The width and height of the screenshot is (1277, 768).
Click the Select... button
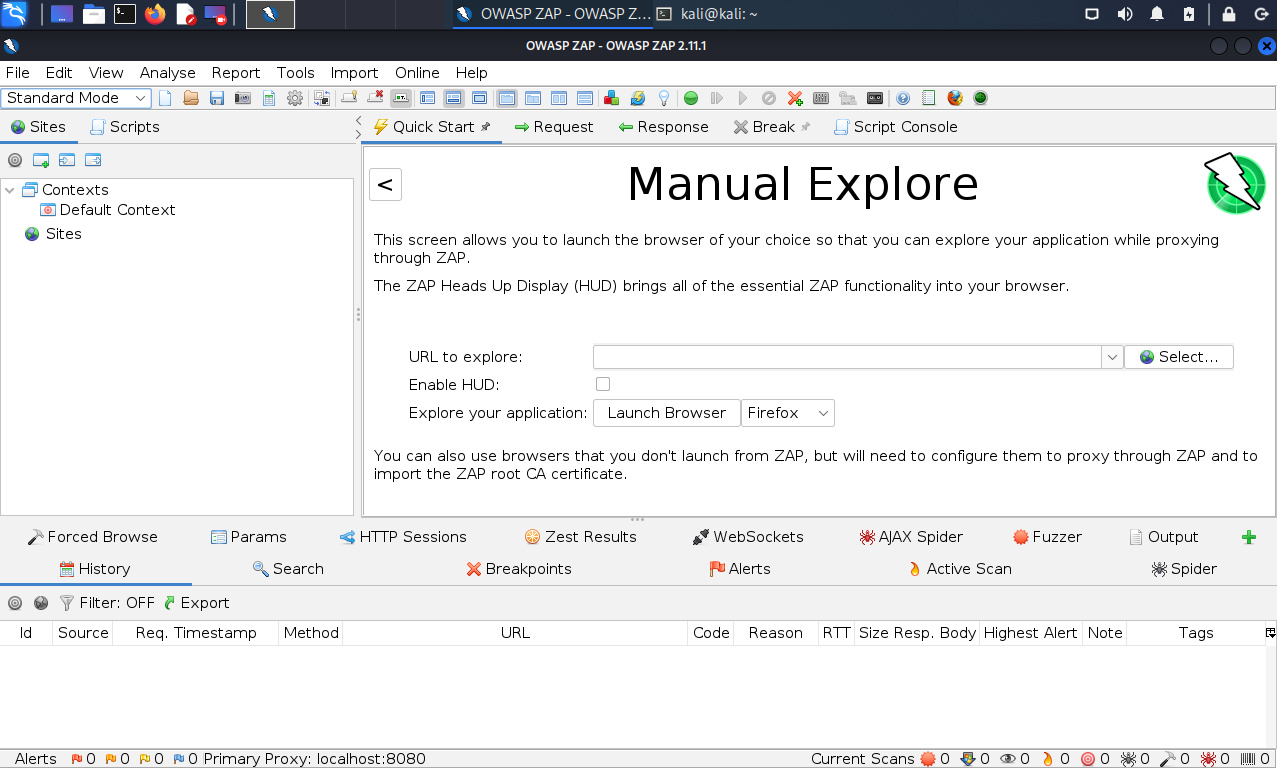1178,357
